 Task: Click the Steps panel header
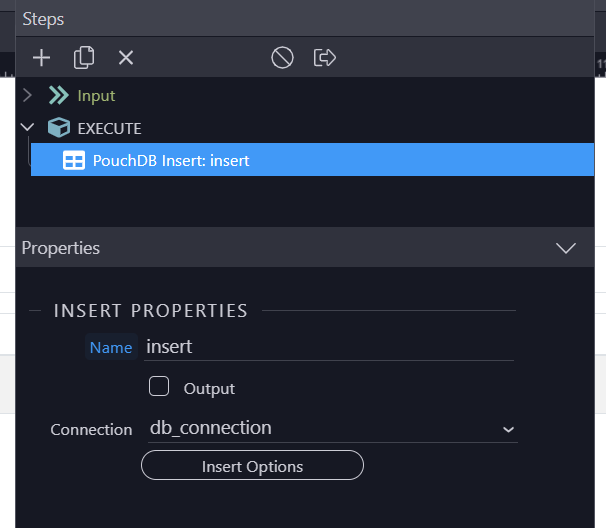[x=305, y=19]
